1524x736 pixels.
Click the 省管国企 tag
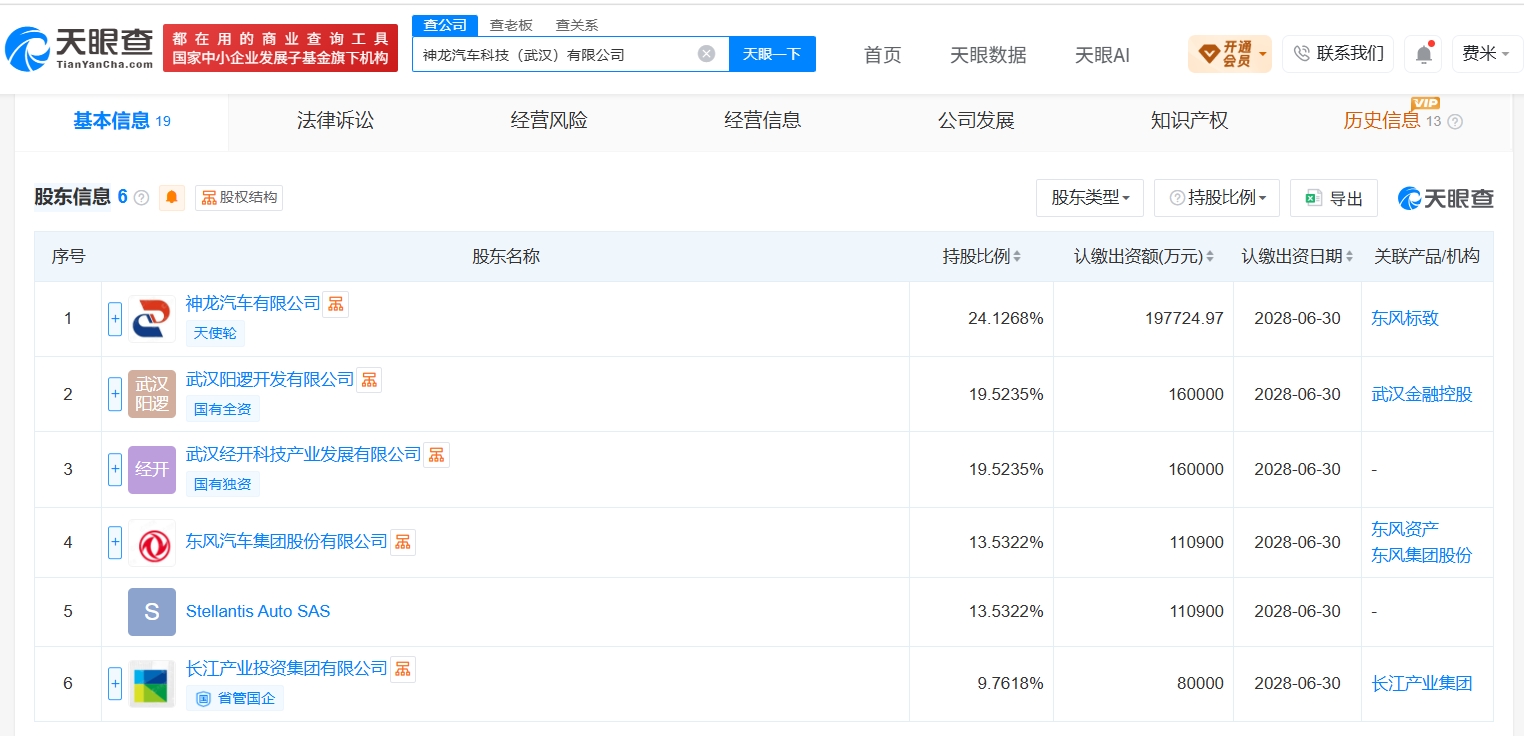[x=235, y=698]
